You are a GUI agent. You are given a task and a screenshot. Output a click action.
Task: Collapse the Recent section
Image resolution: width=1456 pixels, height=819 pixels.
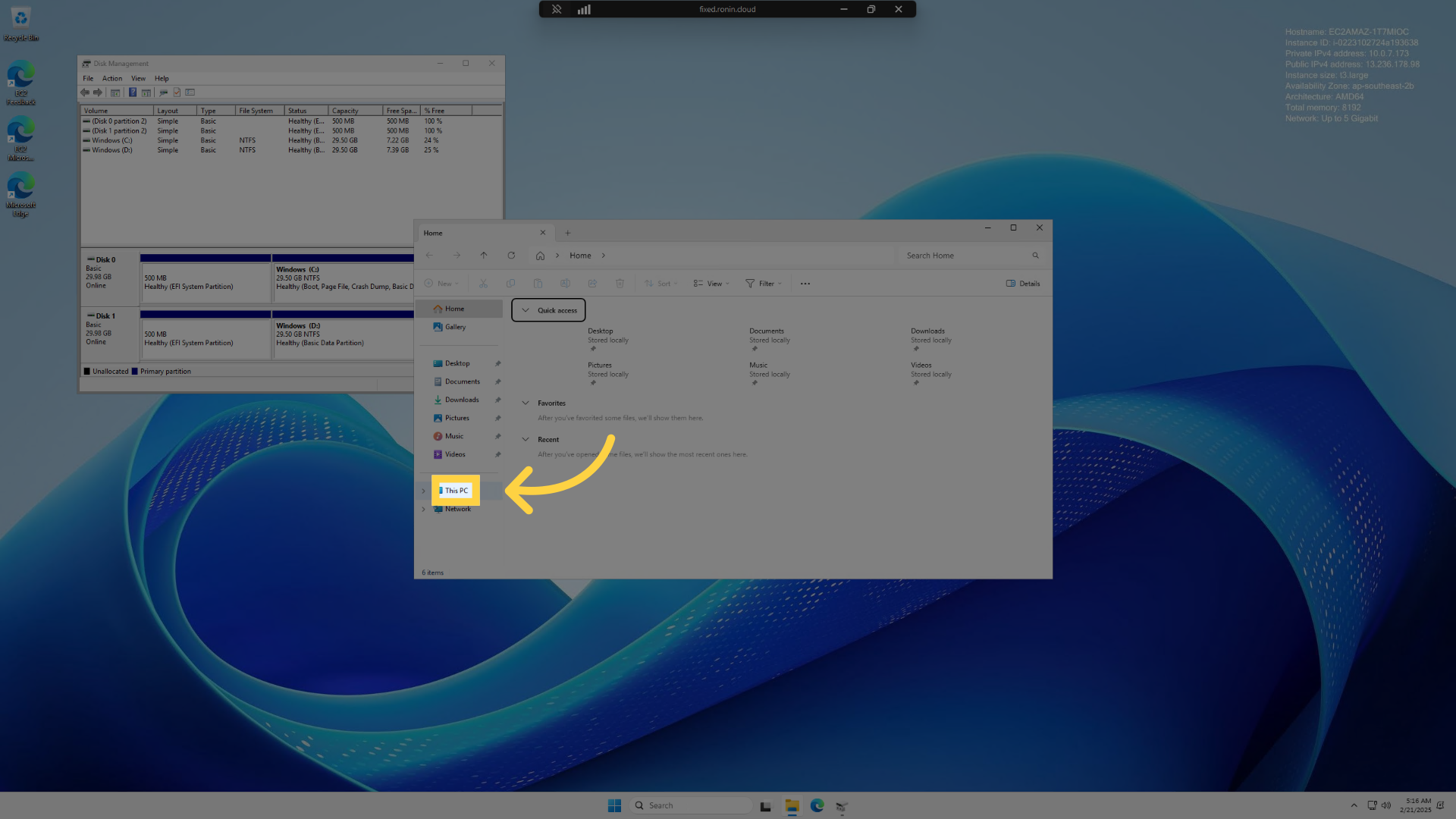point(526,440)
